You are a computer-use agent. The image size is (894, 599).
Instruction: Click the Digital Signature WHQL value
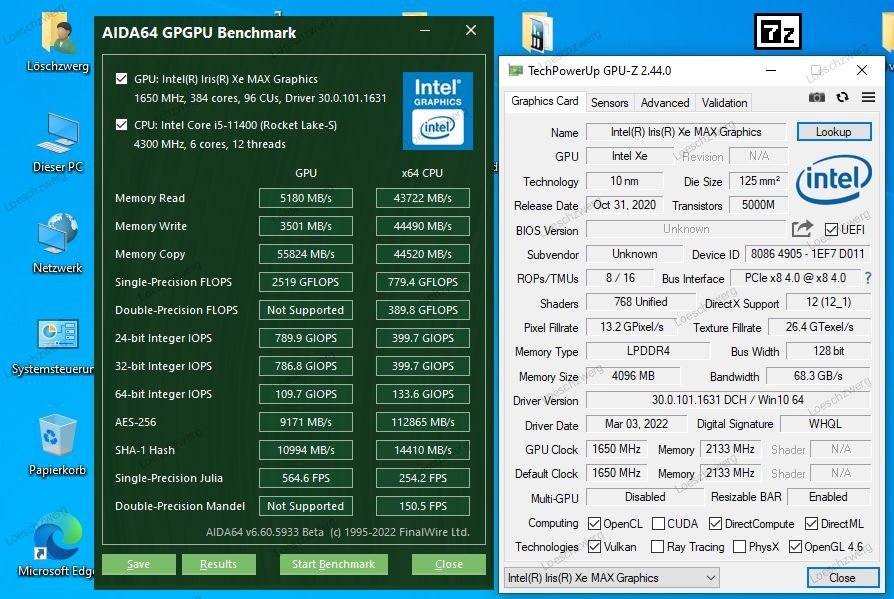(x=825, y=423)
